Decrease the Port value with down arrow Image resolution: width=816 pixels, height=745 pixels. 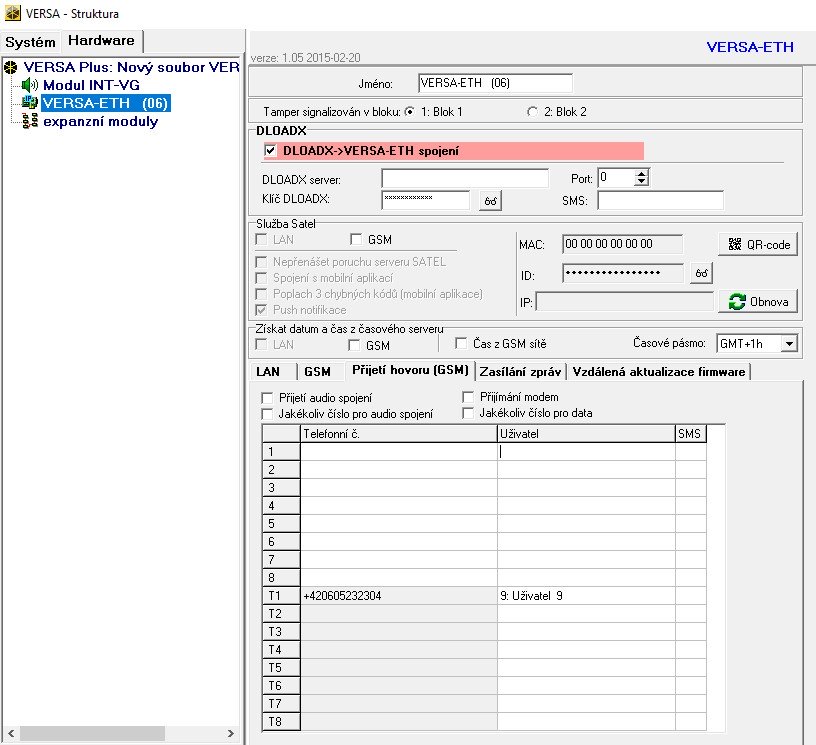642,183
